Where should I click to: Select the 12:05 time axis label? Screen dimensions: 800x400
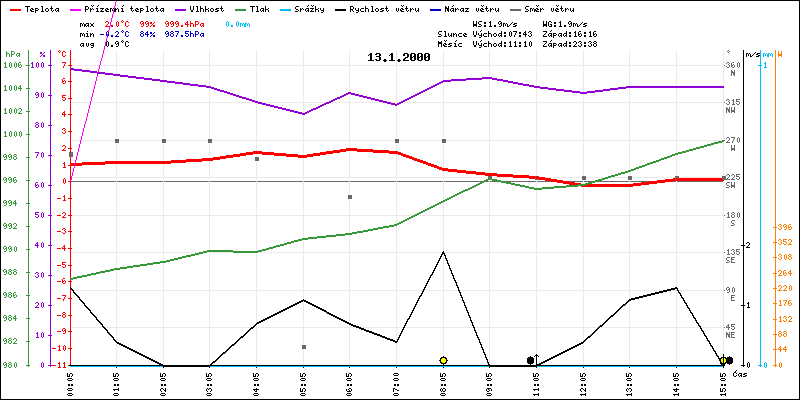[583, 380]
